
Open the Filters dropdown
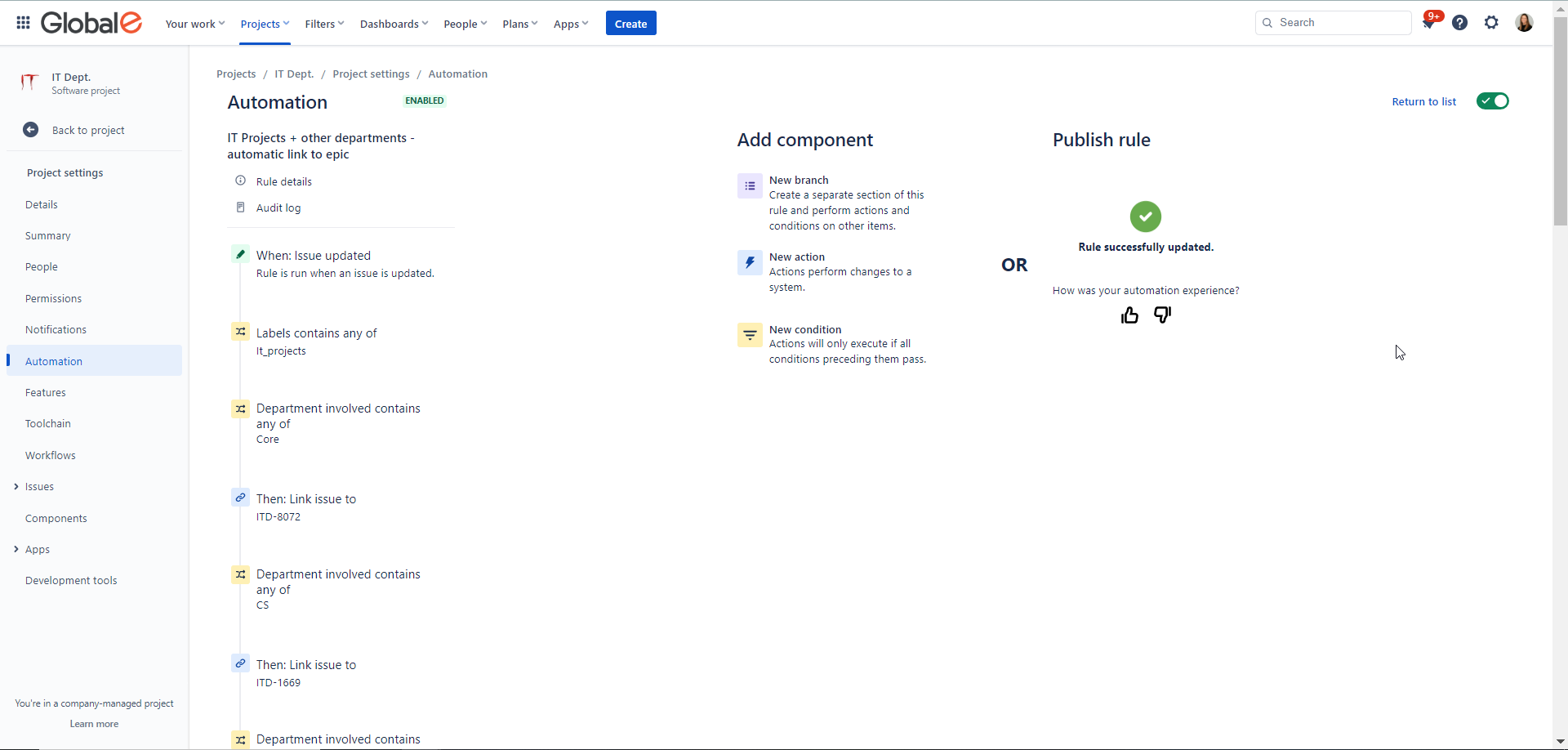(324, 24)
